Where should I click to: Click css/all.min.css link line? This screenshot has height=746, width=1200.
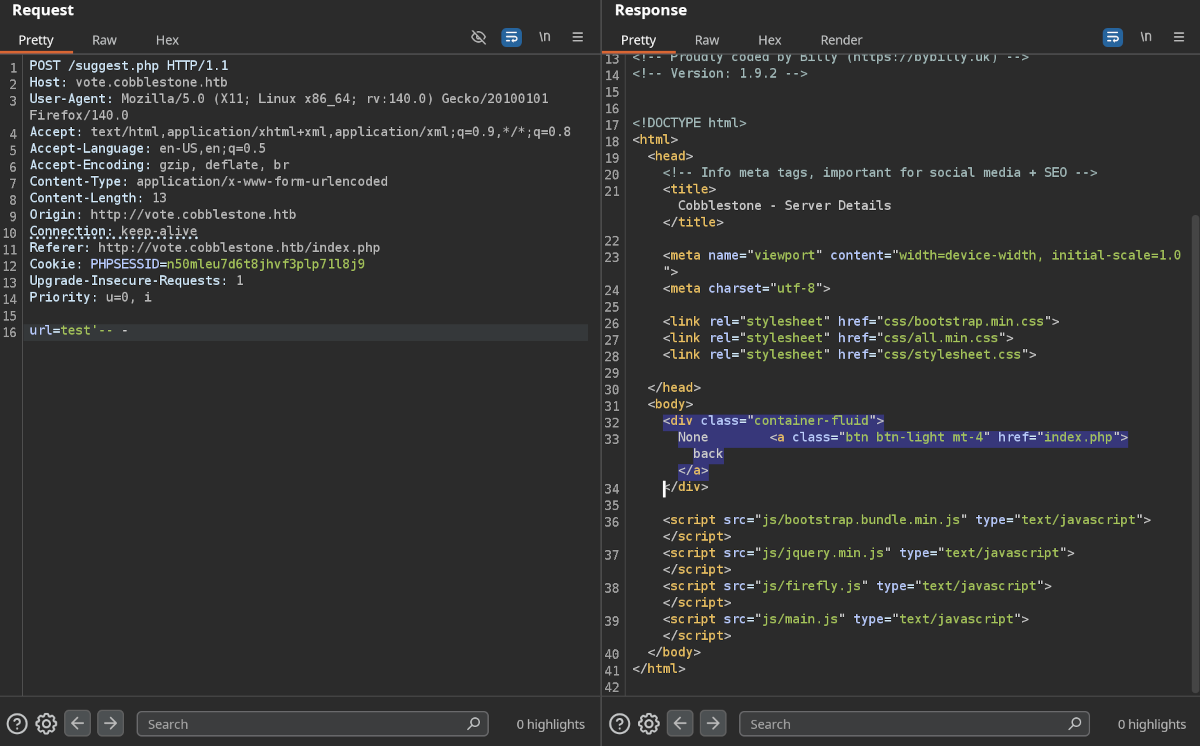tap(838, 339)
